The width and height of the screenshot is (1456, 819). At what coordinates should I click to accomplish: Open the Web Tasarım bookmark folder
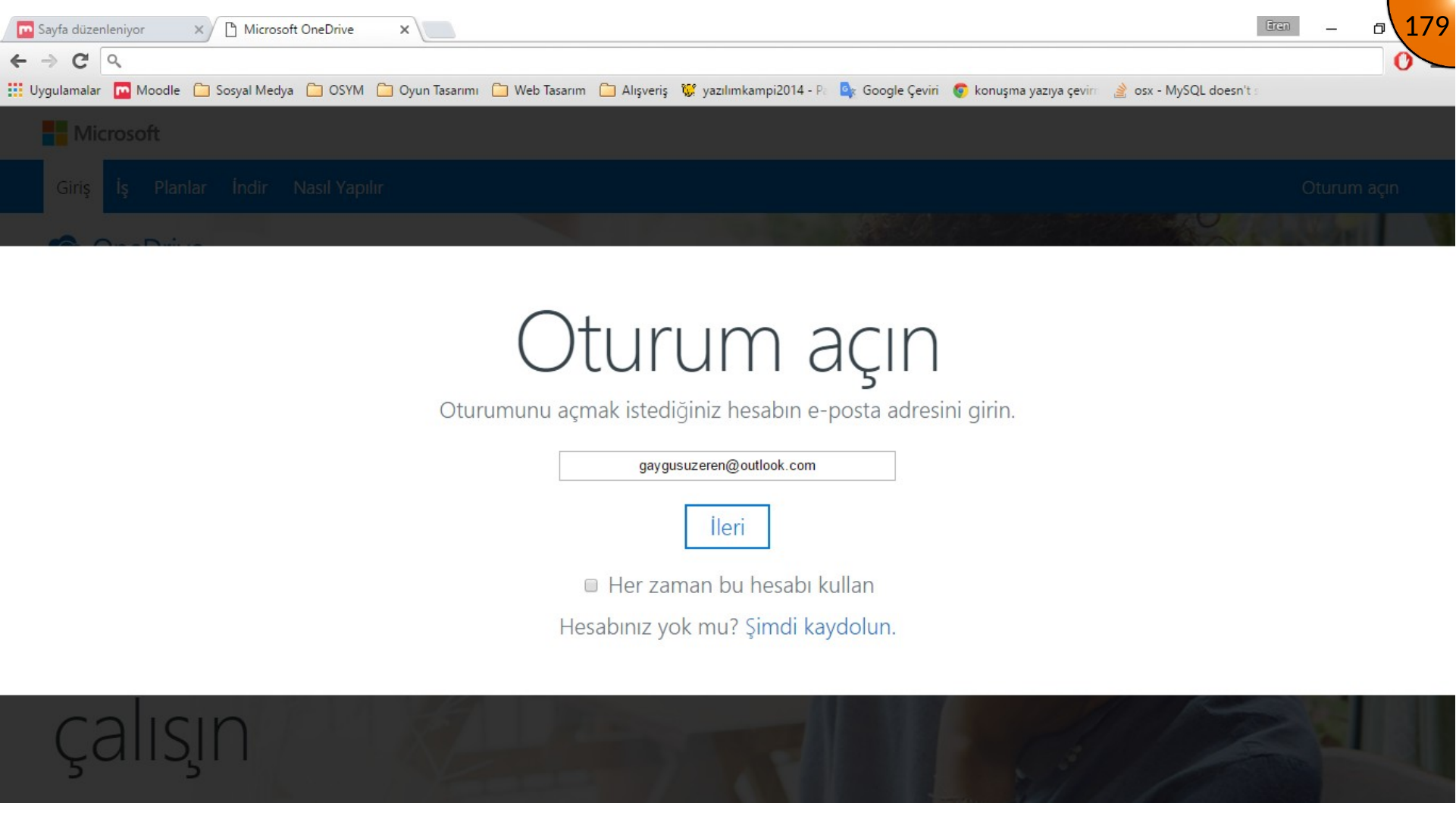click(x=539, y=90)
